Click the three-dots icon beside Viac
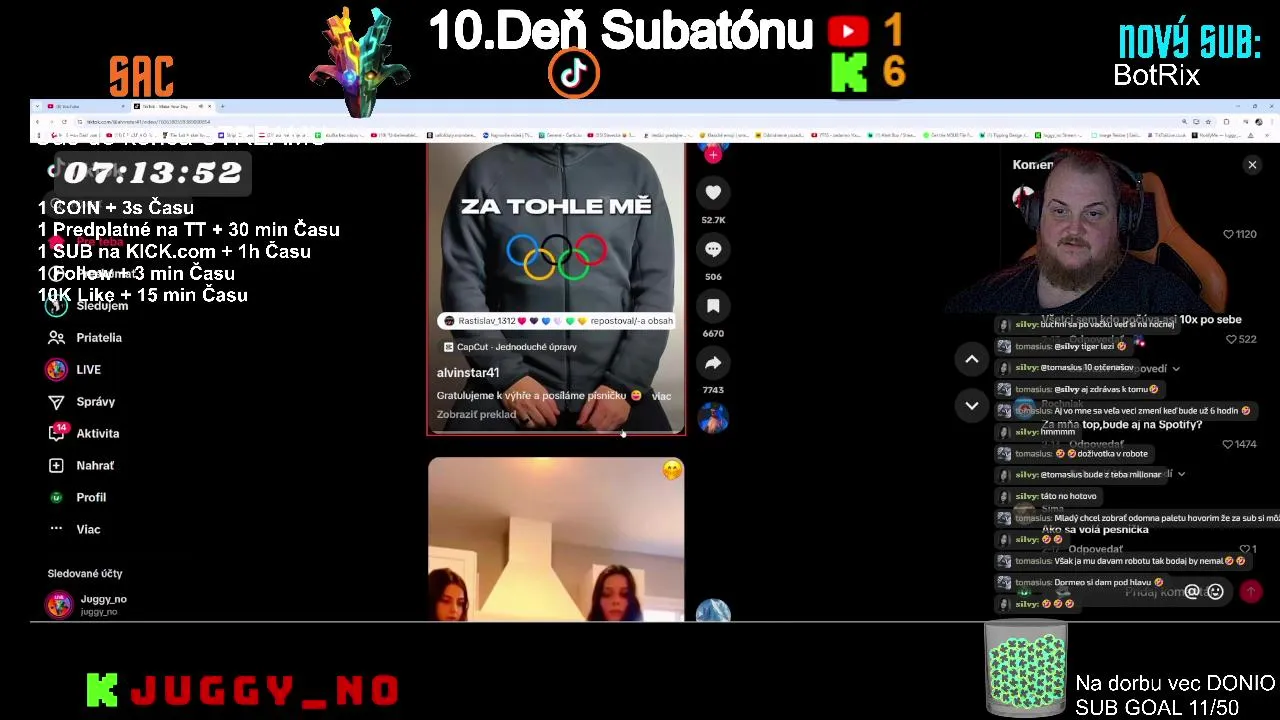This screenshot has width=1280, height=720. 56,530
